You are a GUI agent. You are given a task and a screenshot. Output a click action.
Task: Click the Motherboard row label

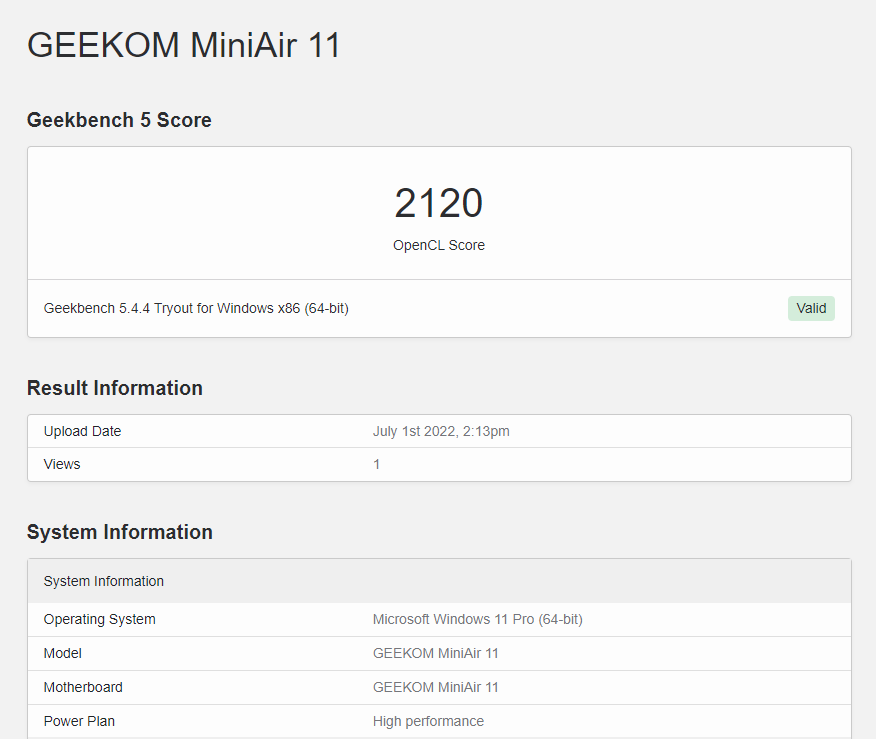coord(83,688)
